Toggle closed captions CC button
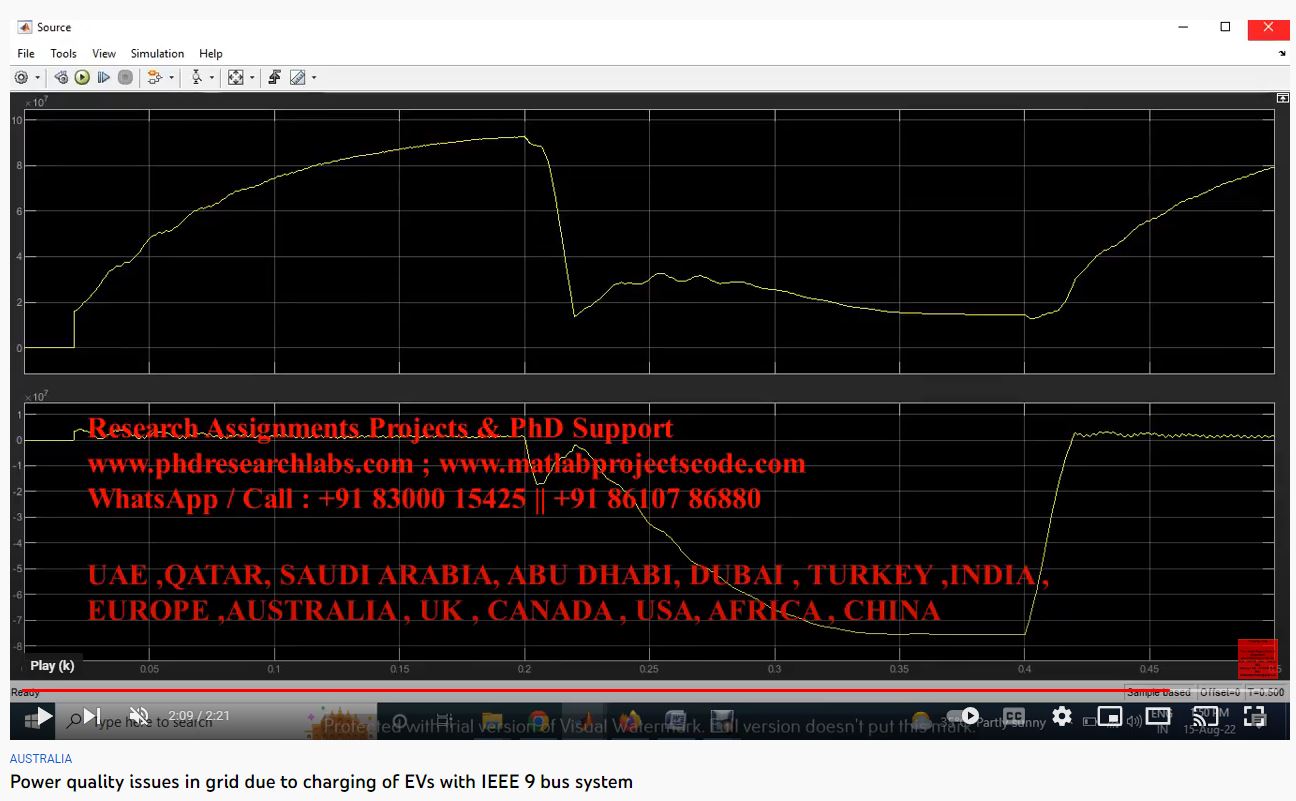The width and height of the screenshot is (1296, 801). (1013, 716)
